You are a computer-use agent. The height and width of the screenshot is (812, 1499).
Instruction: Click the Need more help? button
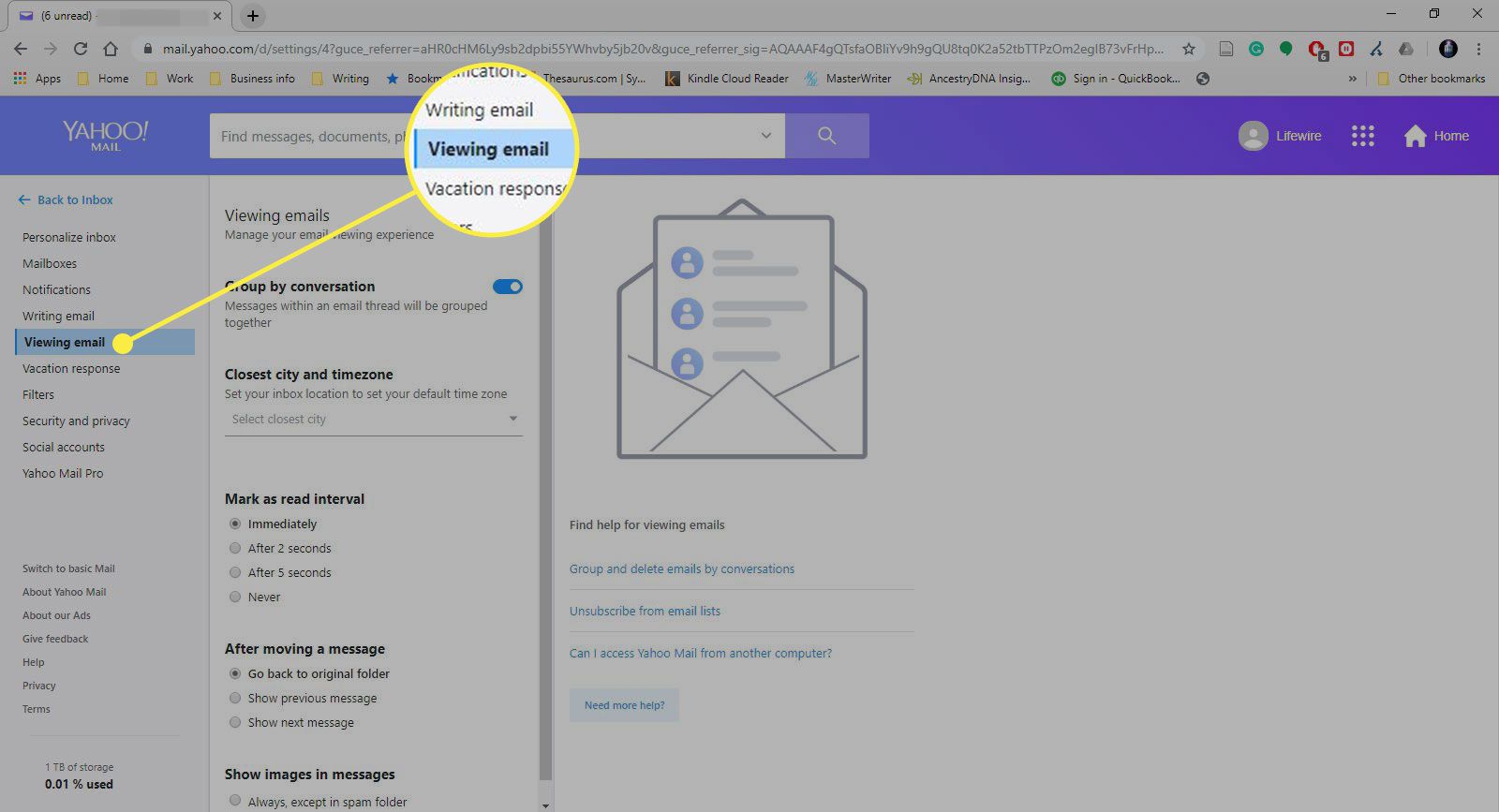click(624, 705)
